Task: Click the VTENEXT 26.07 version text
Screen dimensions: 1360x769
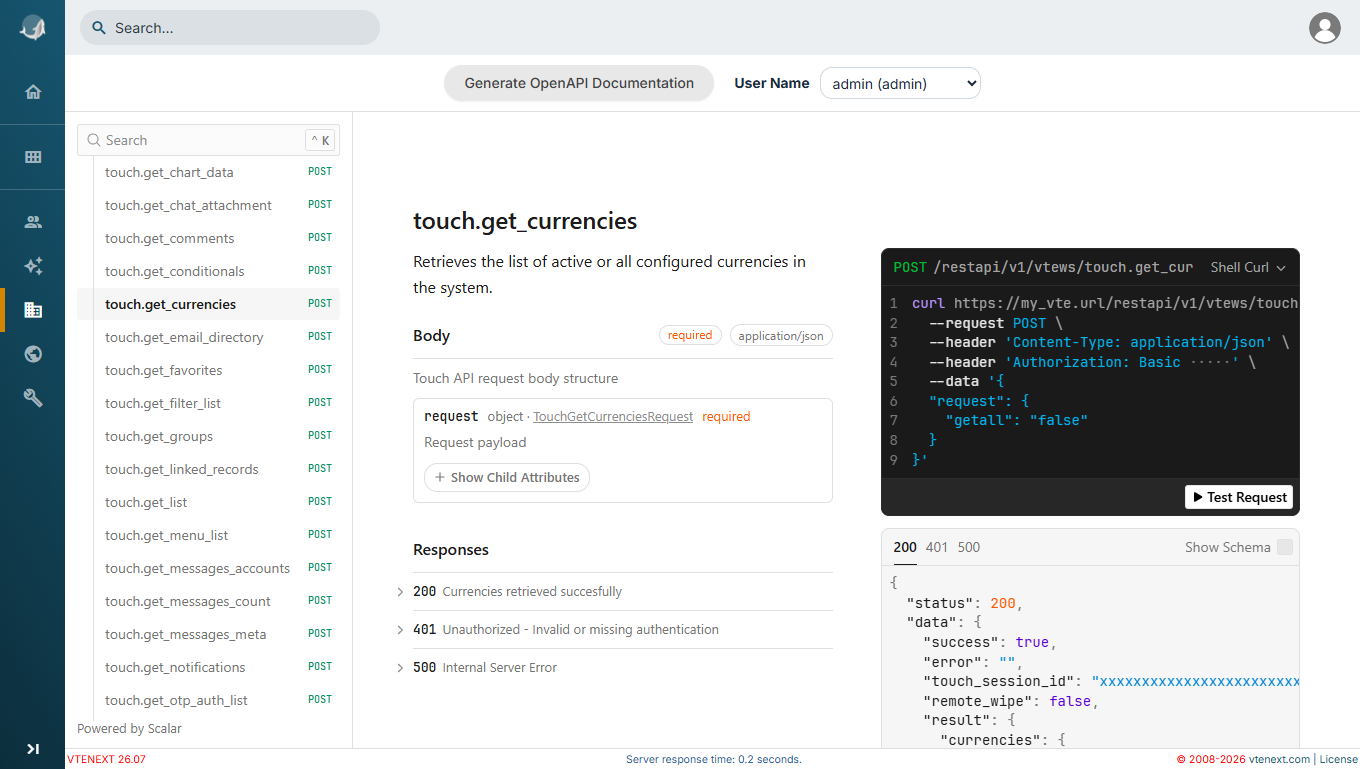Action: point(106,759)
